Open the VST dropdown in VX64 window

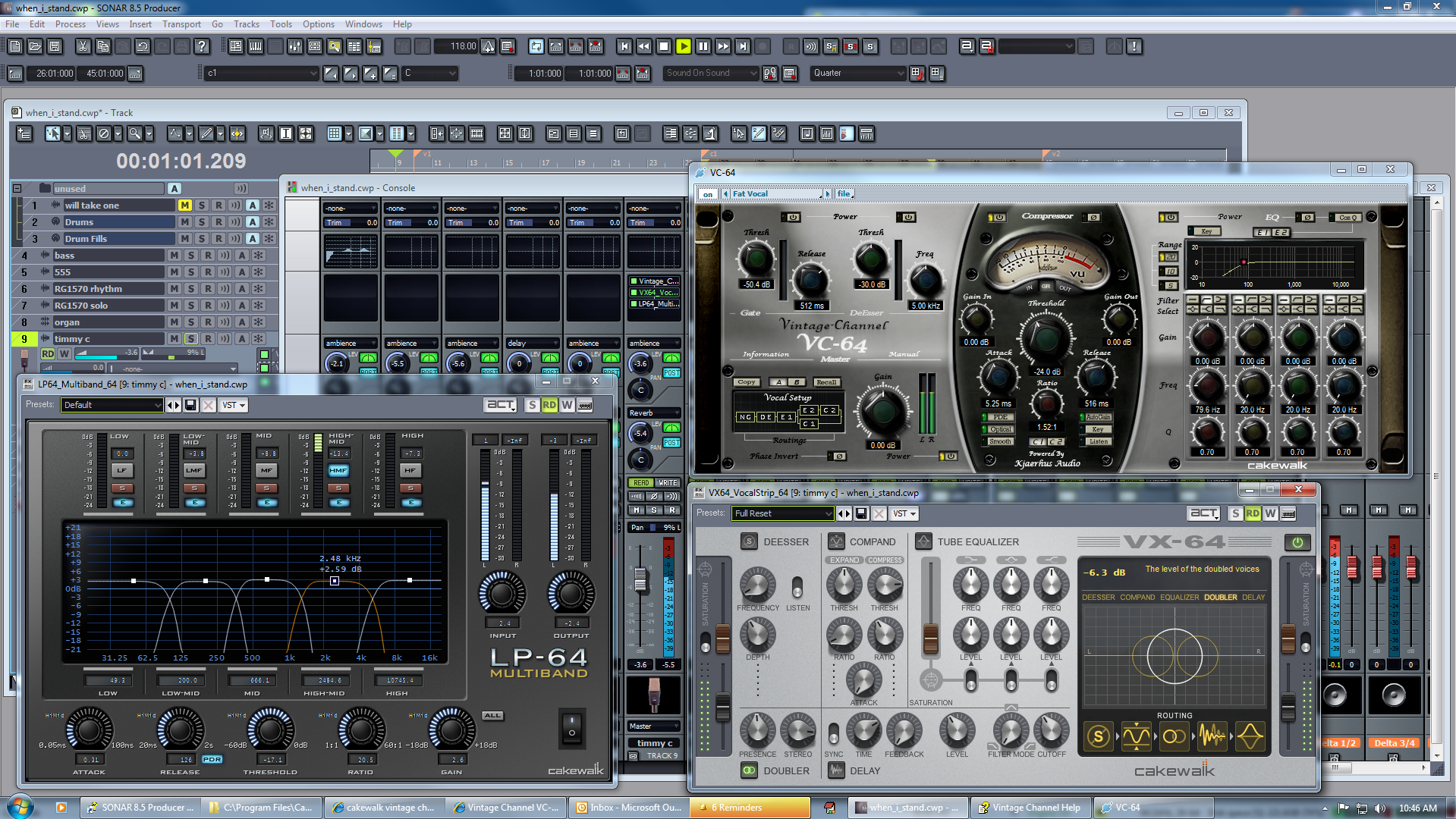(904, 513)
